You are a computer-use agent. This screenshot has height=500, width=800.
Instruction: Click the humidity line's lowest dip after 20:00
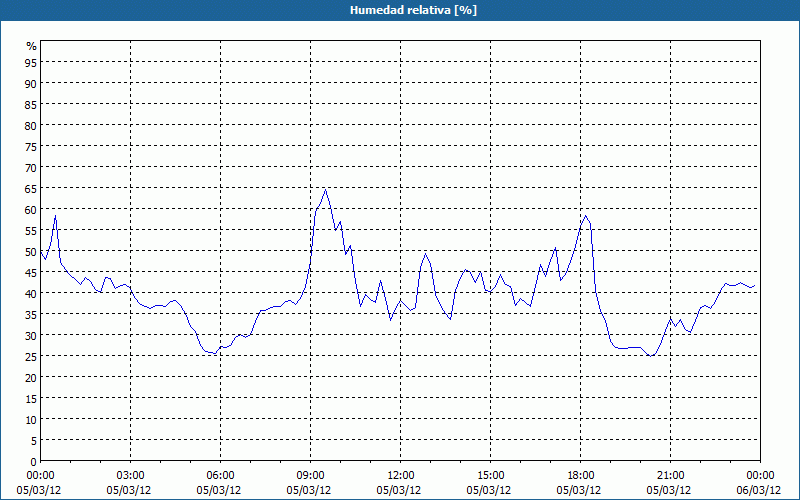point(650,356)
